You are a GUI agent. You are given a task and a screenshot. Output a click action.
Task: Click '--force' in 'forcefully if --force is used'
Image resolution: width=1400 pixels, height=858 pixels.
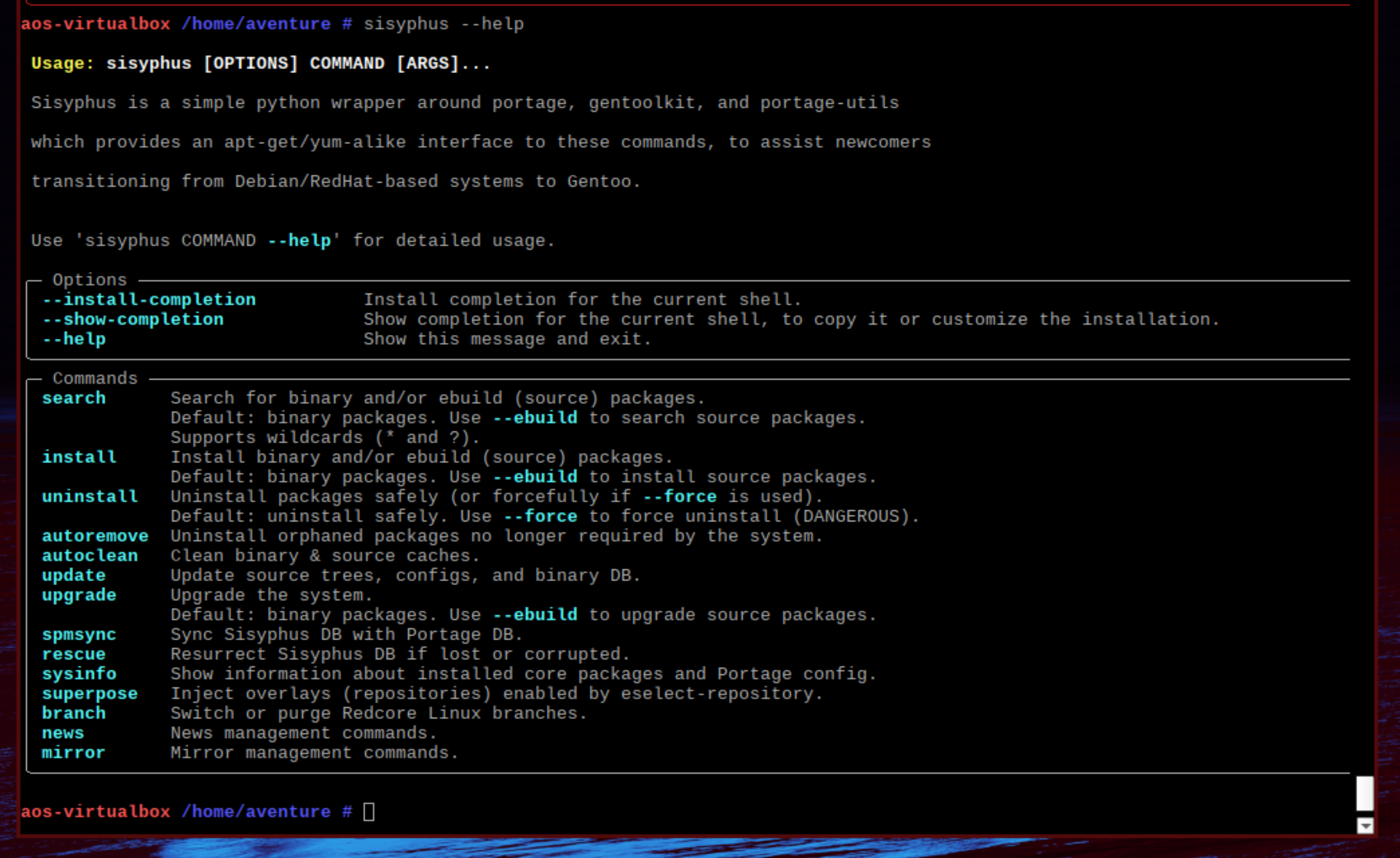(x=680, y=496)
